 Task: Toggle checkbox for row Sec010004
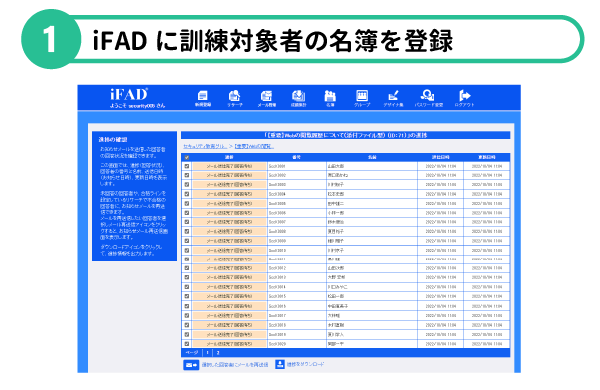[187, 194]
